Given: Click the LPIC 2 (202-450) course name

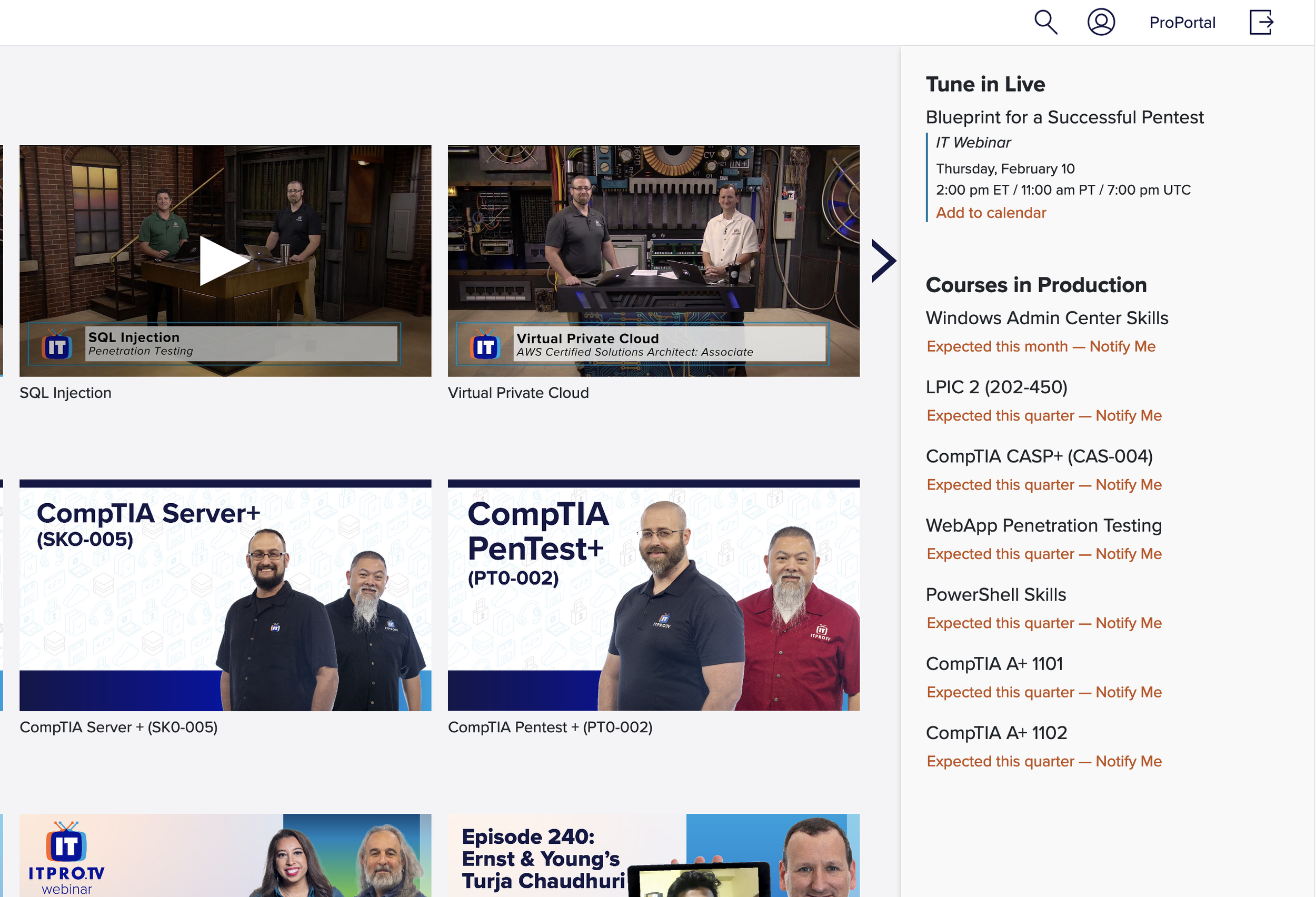Looking at the screenshot, I should (x=996, y=387).
